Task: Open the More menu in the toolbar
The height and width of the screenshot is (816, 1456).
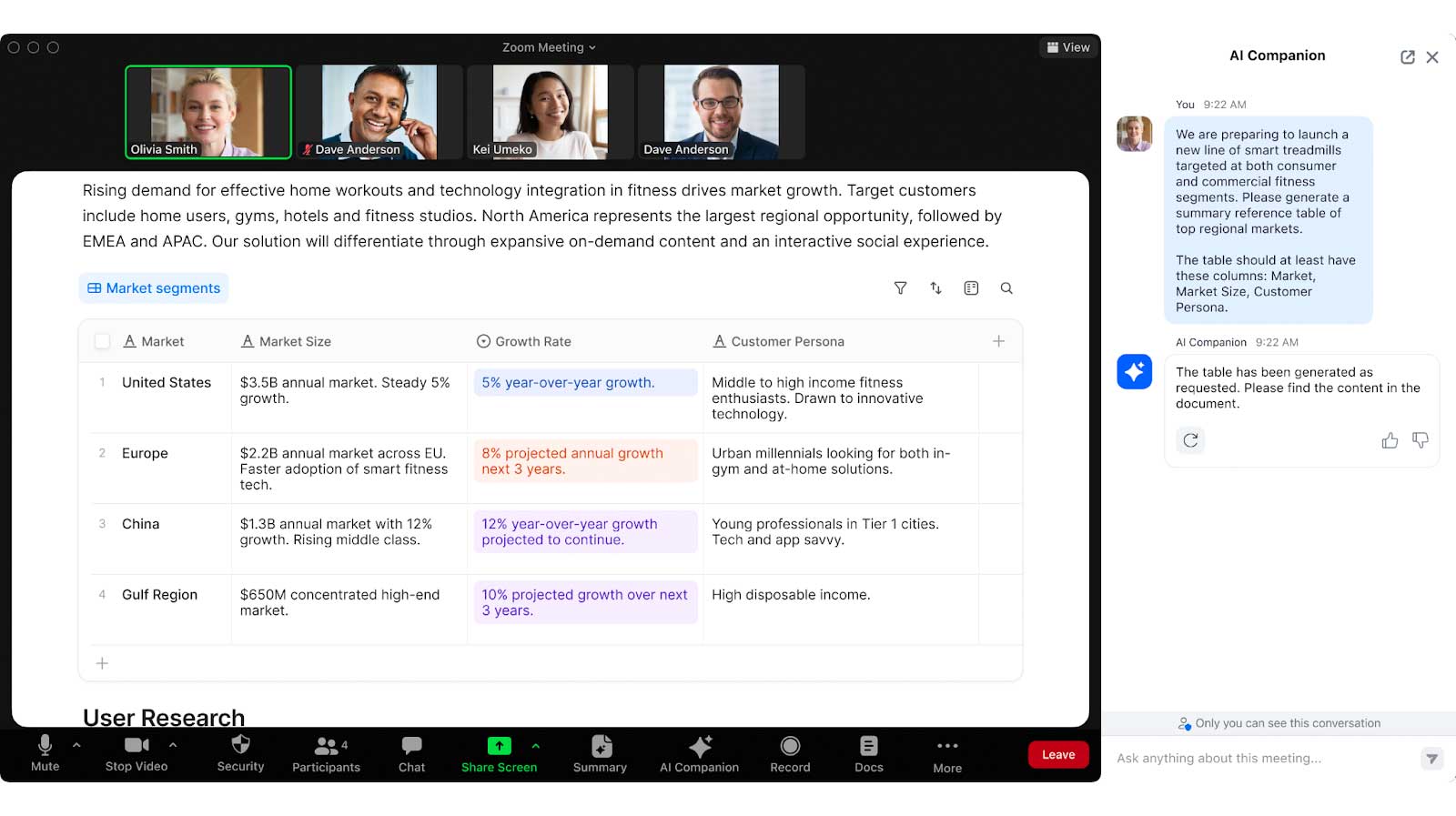Action: pos(946,754)
